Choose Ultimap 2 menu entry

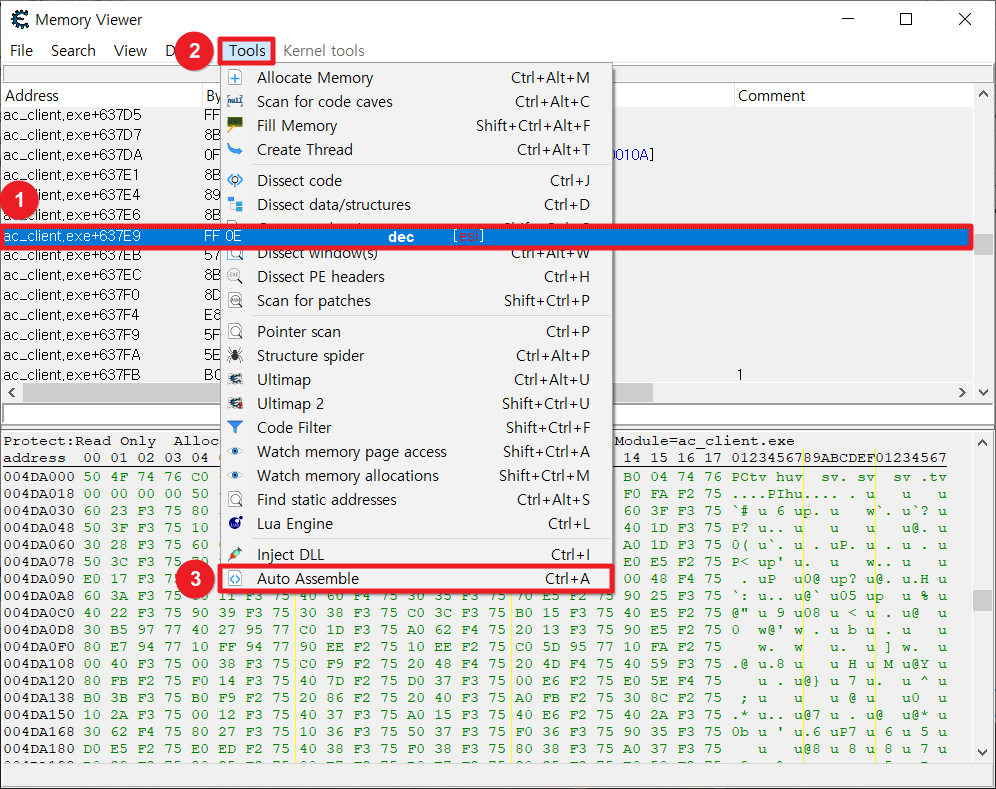point(415,403)
